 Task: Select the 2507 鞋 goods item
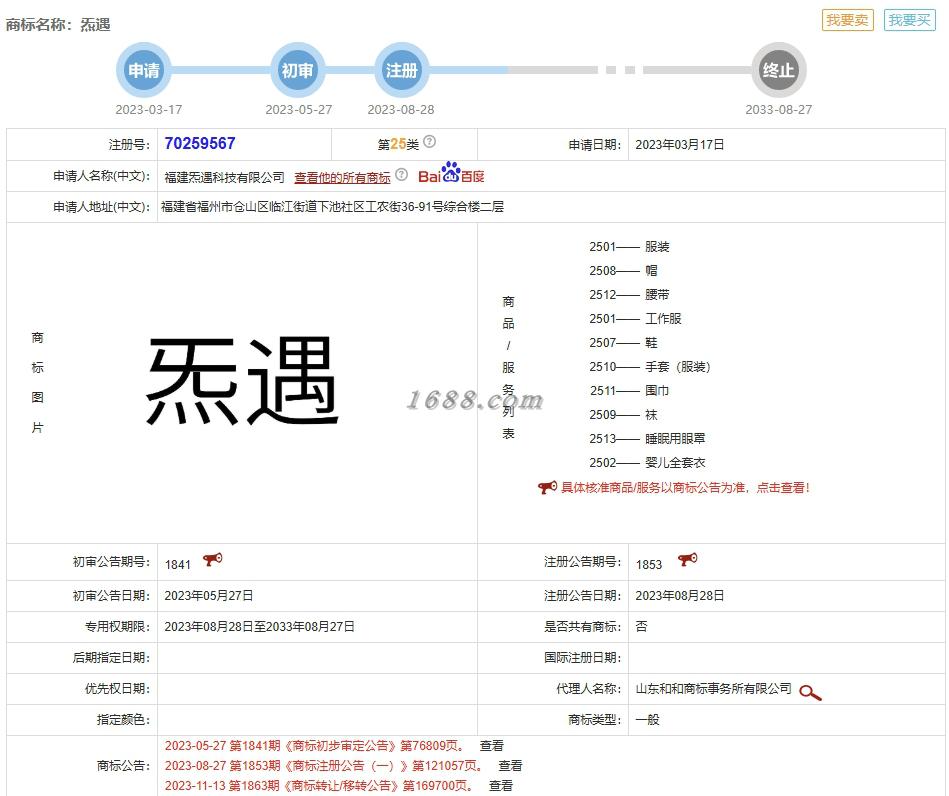[623, 343]
